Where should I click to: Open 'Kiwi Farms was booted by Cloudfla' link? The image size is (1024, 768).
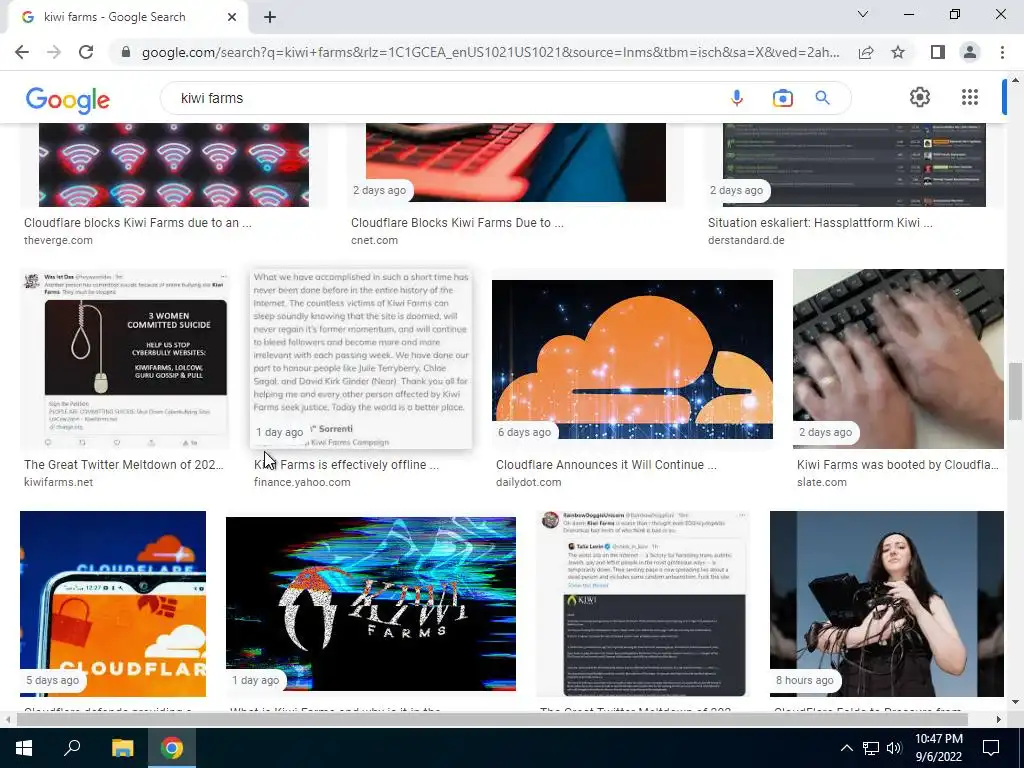pyautogui.click(x=898, y=465)
